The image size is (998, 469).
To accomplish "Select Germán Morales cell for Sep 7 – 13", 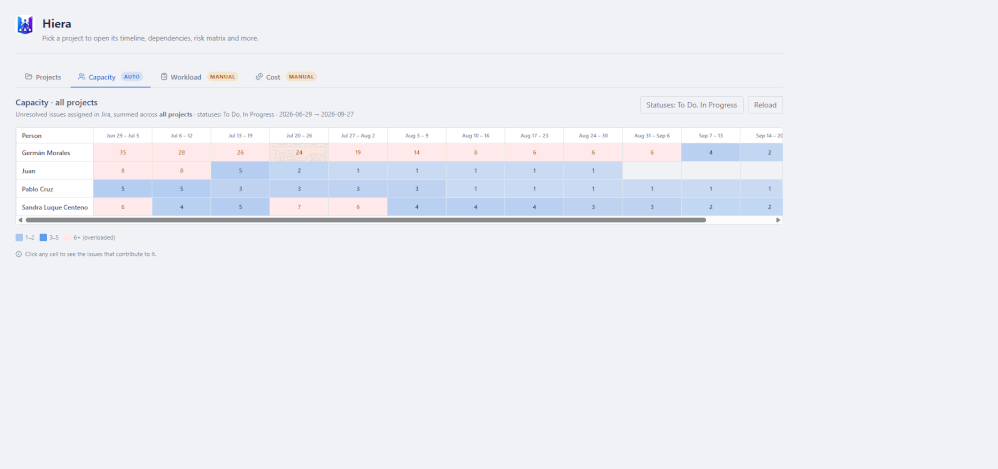I will (x=710, y=153).
